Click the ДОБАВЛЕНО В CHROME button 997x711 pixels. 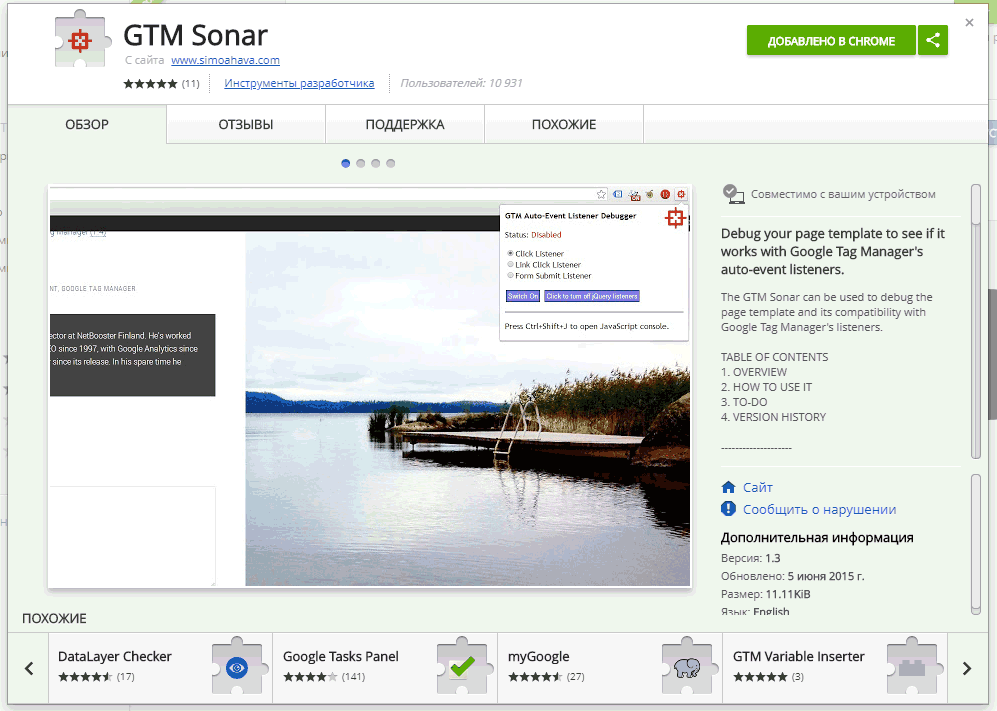[831, 41]
